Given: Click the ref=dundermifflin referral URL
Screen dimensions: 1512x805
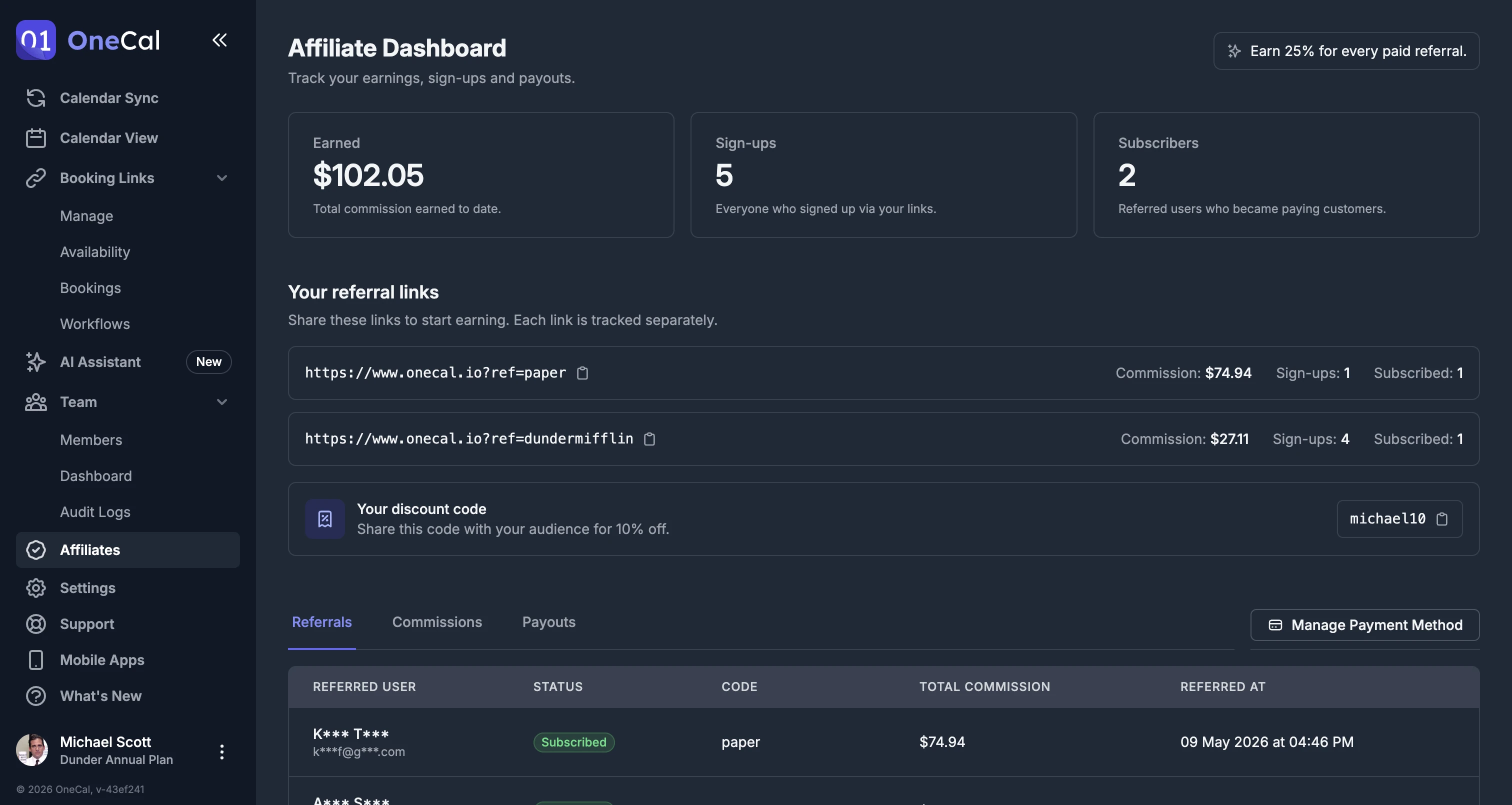Looking at the screenshot, I should [x=469, y=438].
